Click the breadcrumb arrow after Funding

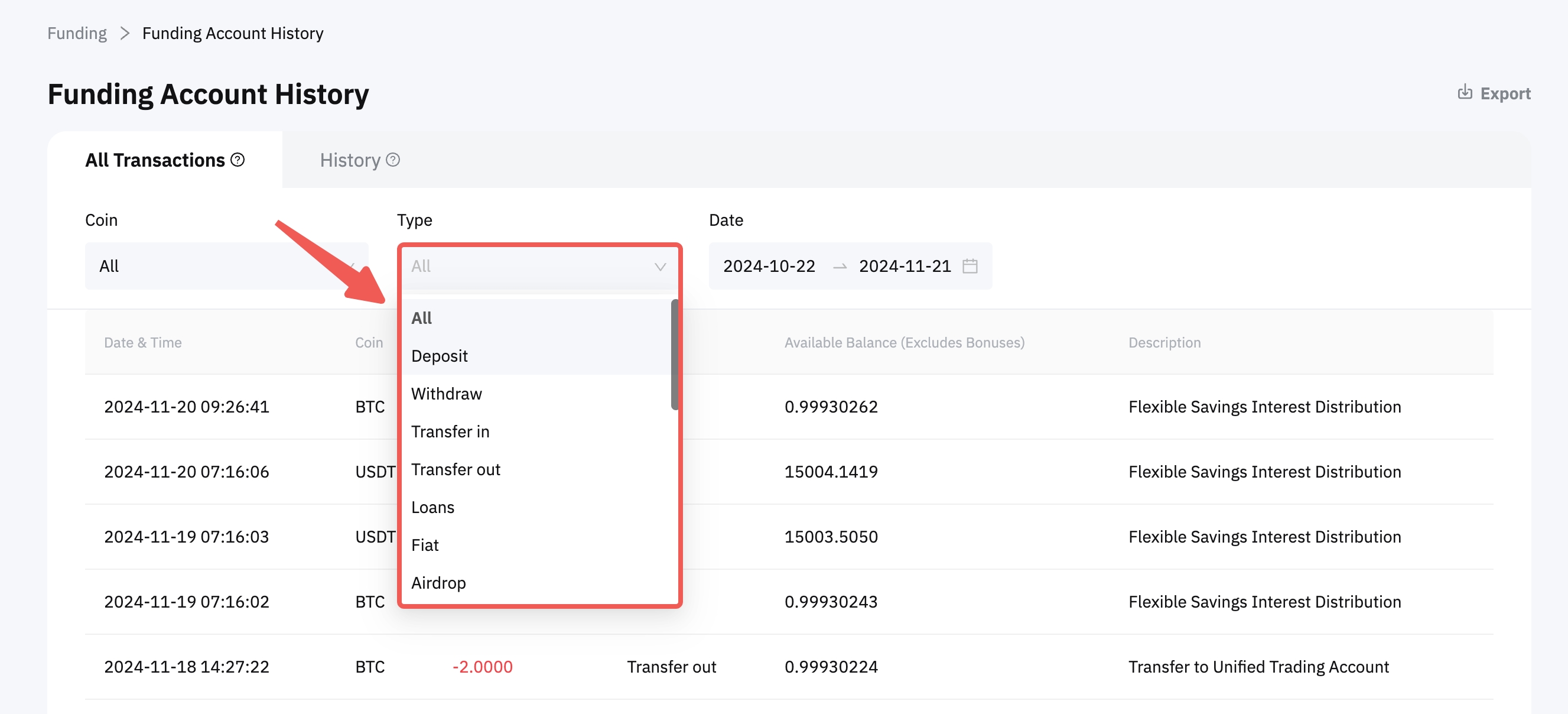point(125,34)
